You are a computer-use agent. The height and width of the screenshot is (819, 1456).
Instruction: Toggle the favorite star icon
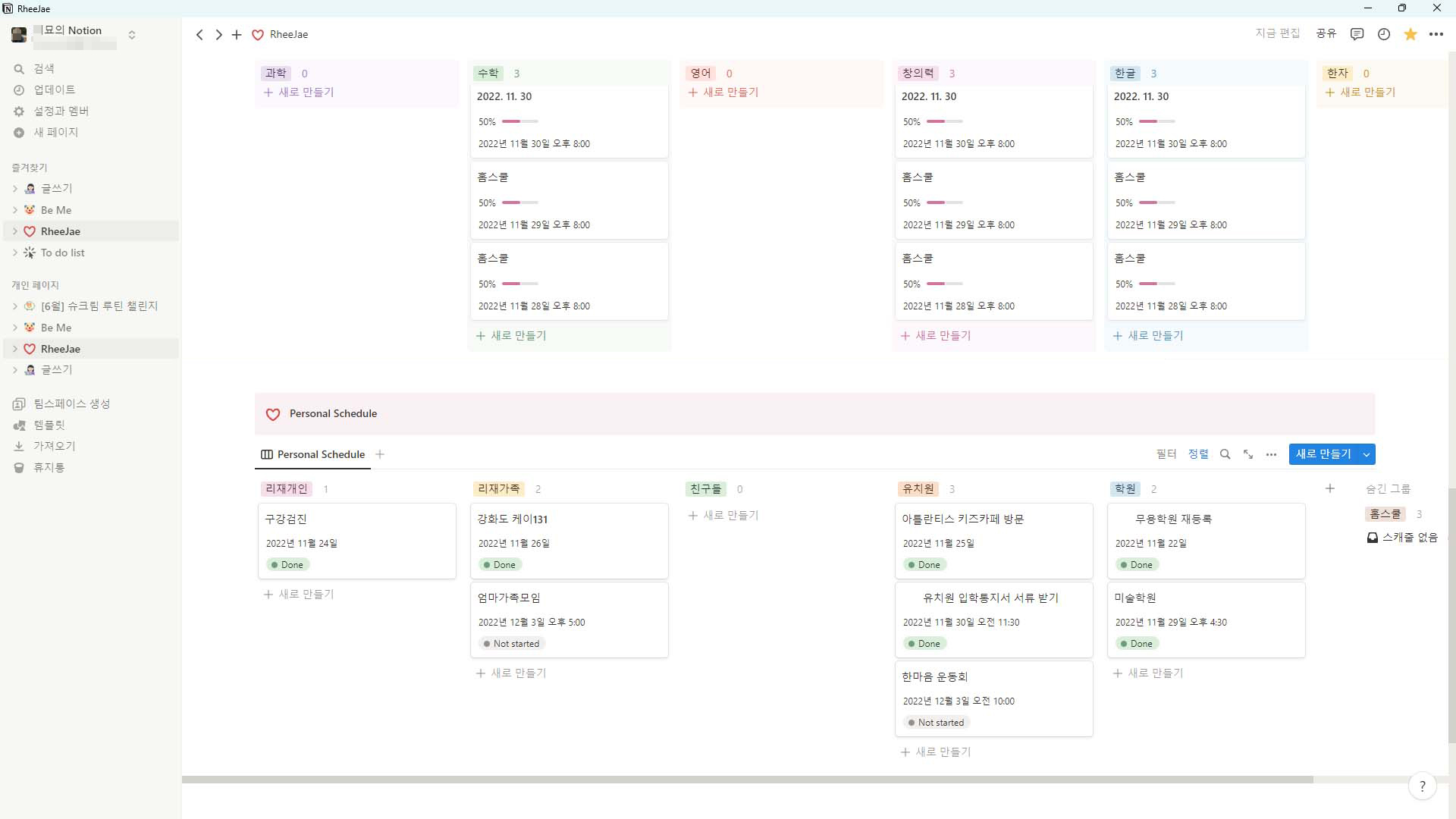(1410, 34)
